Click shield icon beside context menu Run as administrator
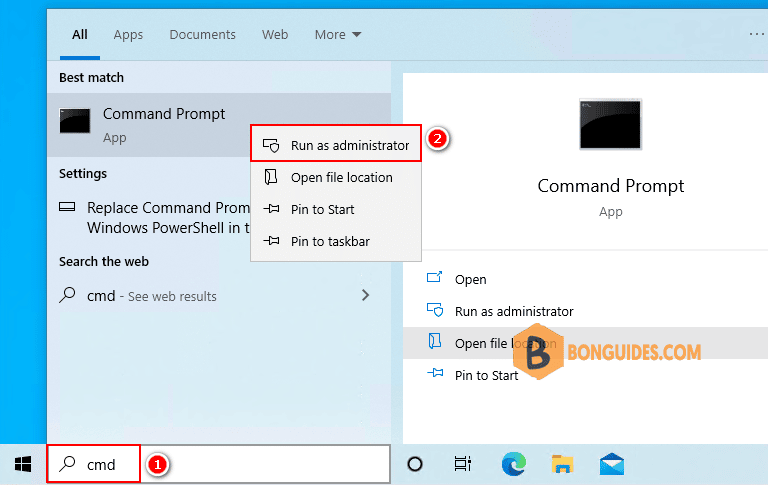This screenshot has height=485, width=768. coord(271,145)
